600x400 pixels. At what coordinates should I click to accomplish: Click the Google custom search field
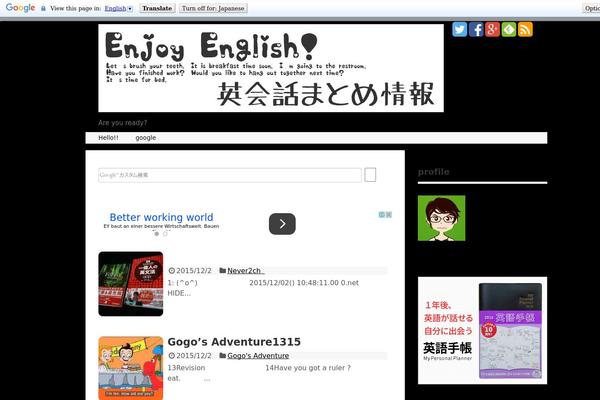[x=230, y=175]
